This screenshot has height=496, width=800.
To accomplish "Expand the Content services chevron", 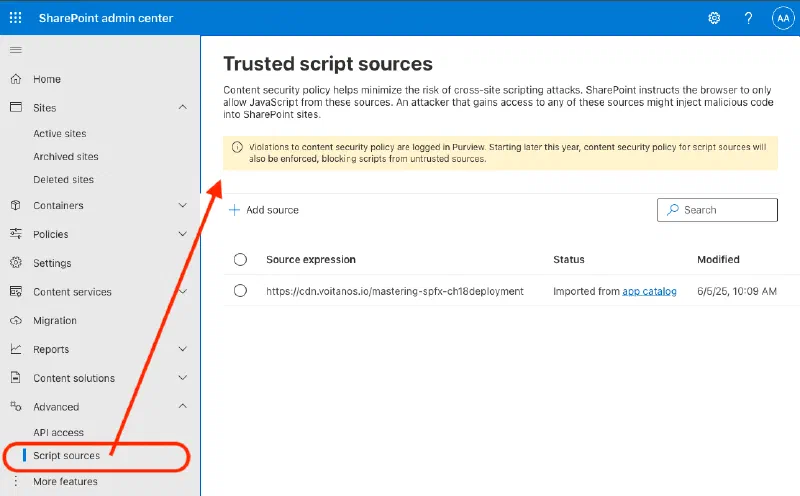I will (183, 291).
